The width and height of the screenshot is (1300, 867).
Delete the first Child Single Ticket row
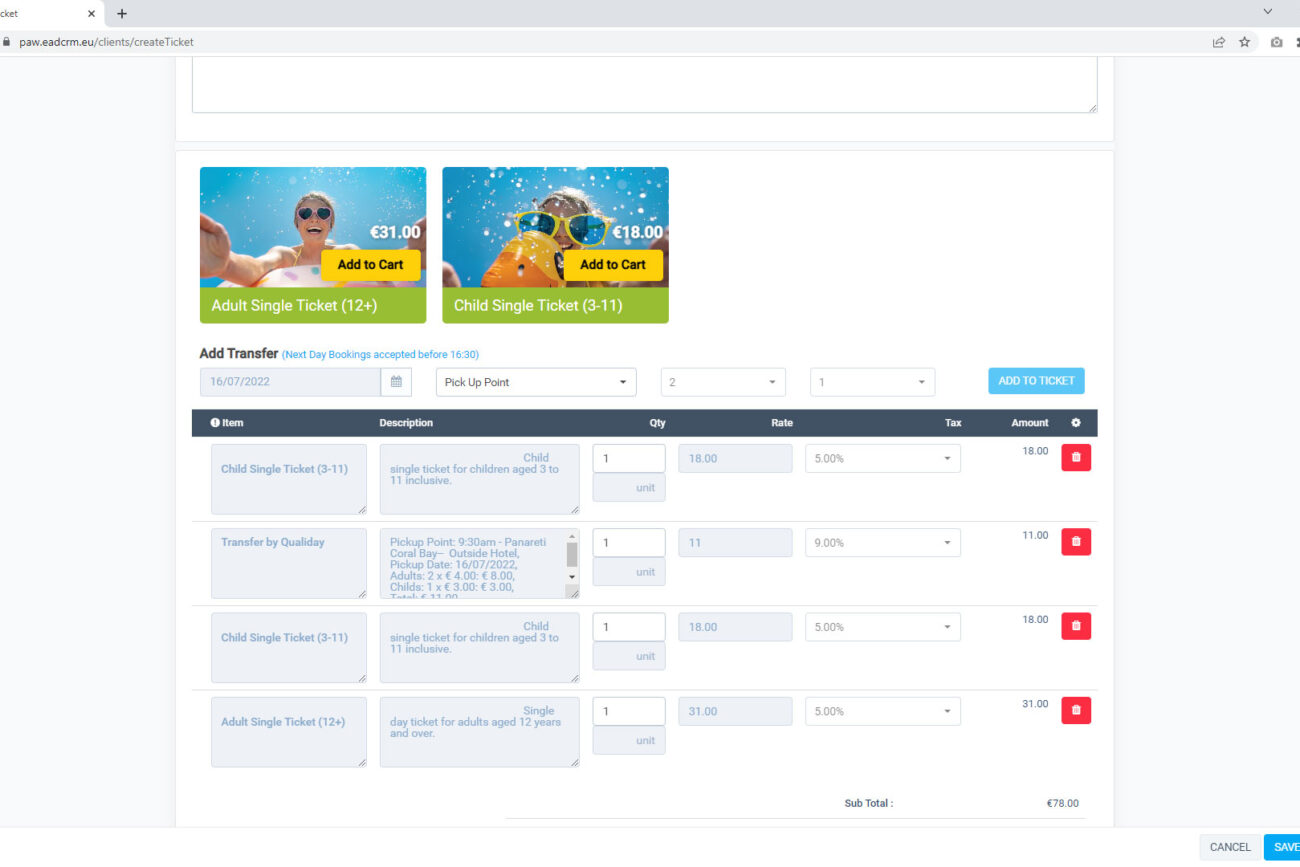tap(1075, 458)
